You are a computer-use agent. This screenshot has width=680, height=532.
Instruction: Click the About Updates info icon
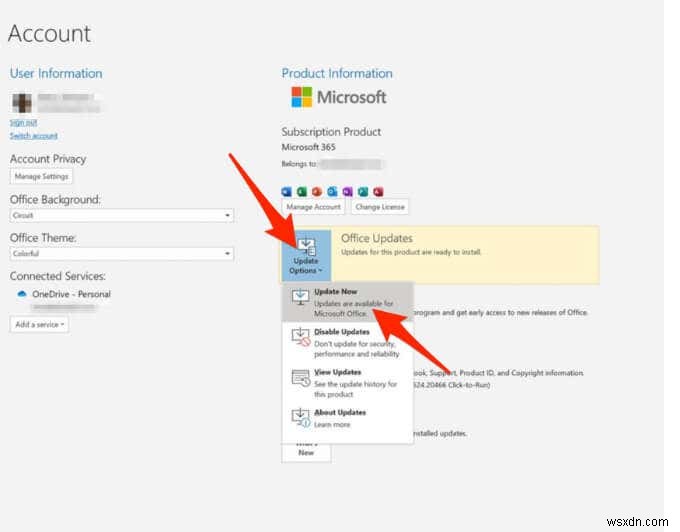(301, 418)
